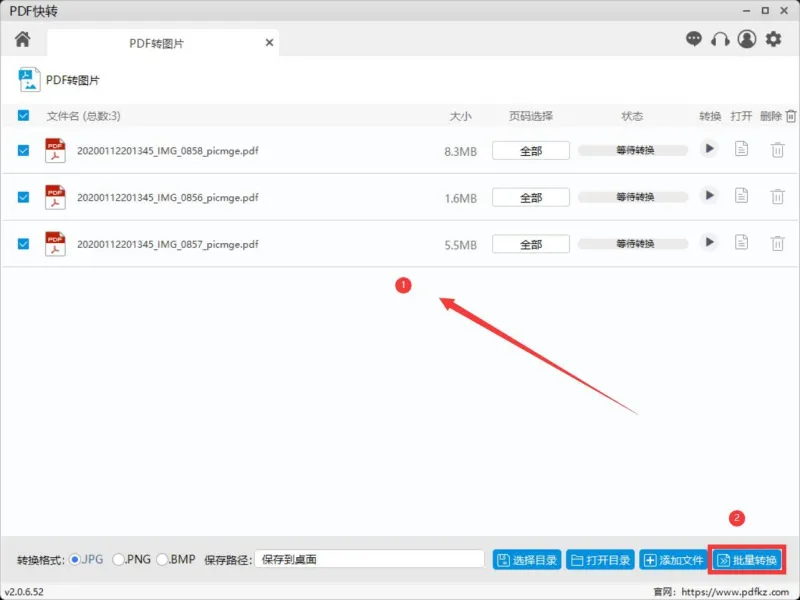800x600 pixels.
Task: Click the 页码选择 column header
Action: click(x=531, y=116)
